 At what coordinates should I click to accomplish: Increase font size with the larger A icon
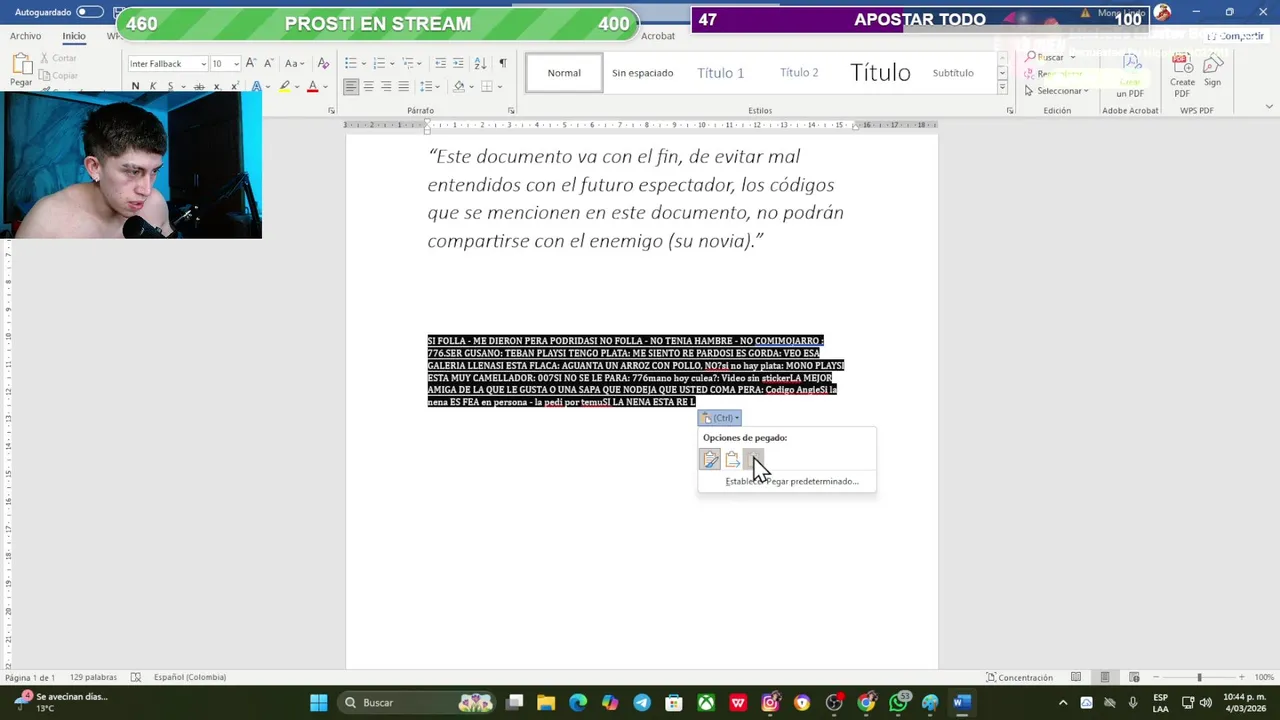pos(251,63)
